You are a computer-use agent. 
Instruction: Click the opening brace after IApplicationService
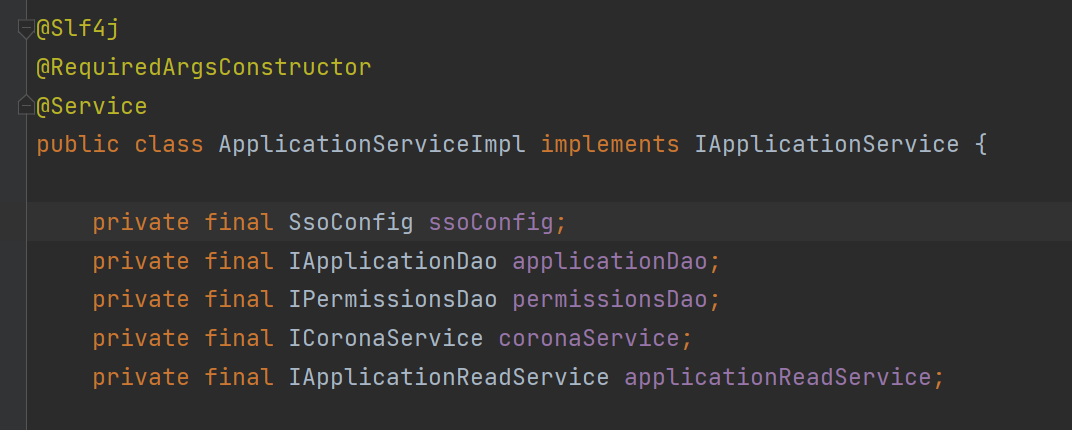coord(980,145)
